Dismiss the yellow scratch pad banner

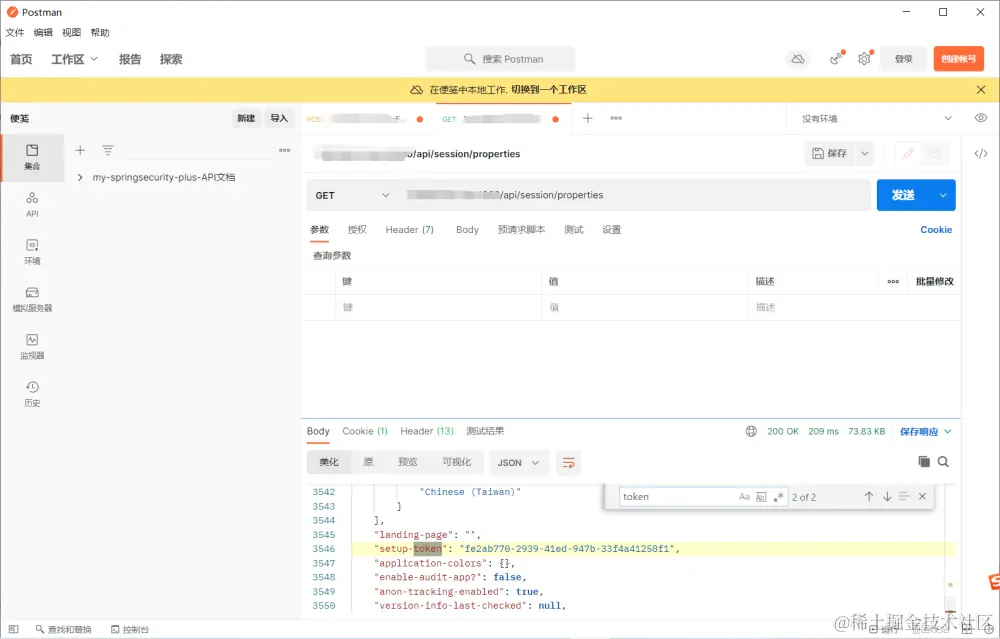tap(981, 90)
